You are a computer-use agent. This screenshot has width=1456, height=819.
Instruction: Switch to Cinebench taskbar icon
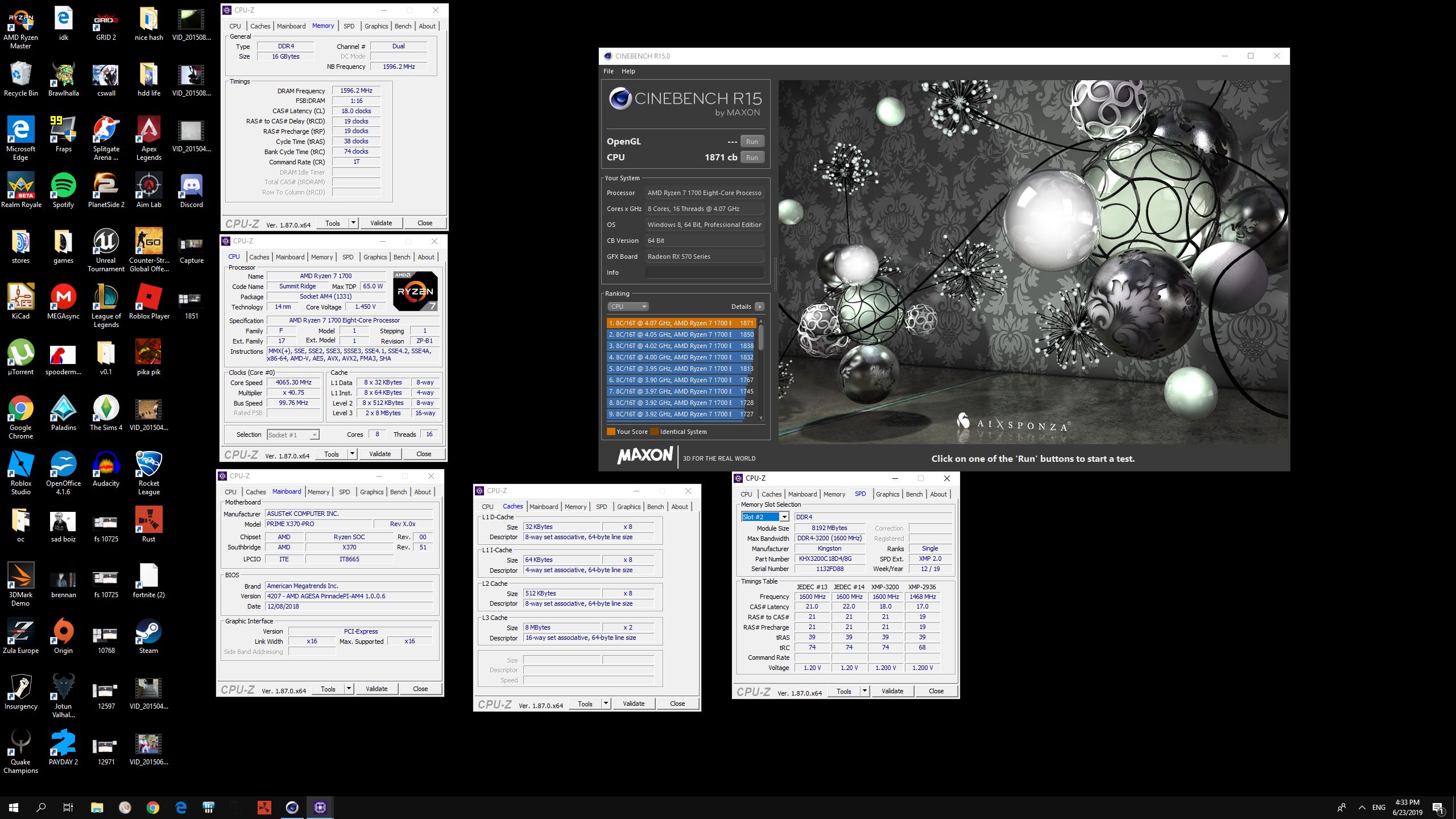292,807
